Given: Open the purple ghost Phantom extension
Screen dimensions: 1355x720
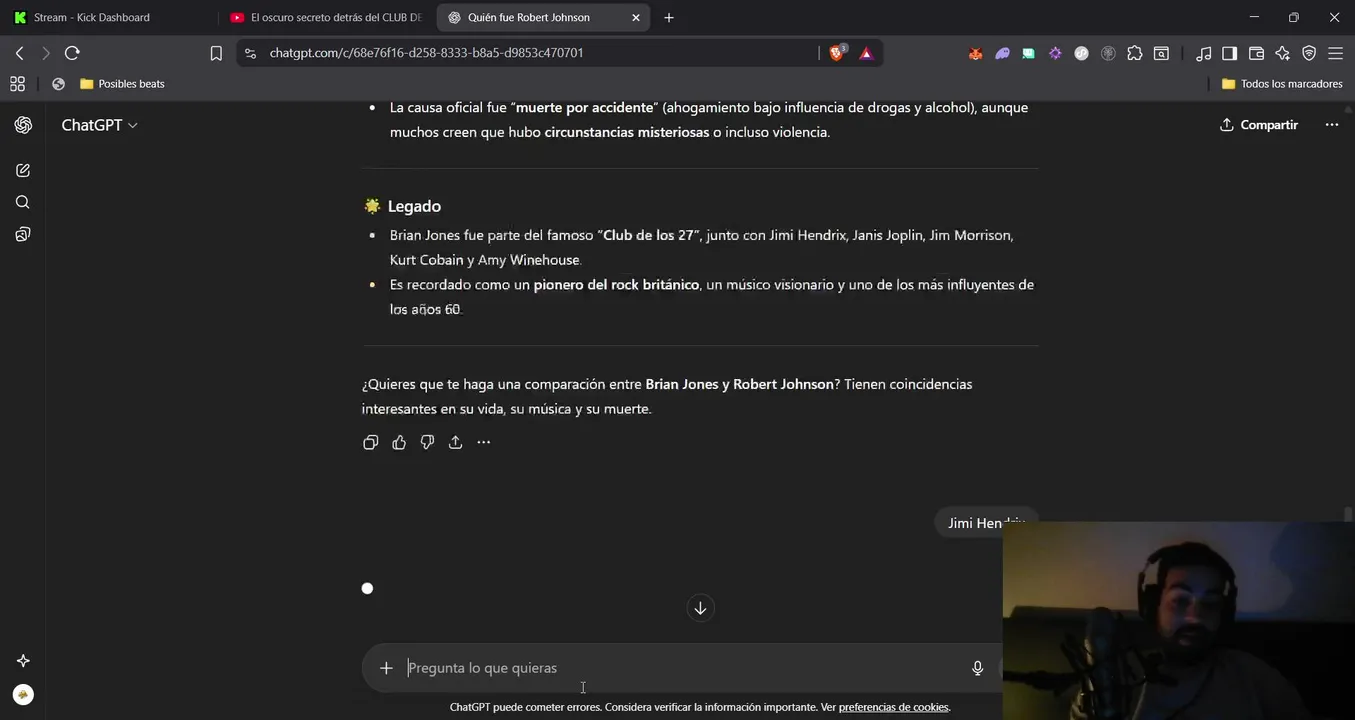Looking at the screenshot, I should tap(1002, 54).
